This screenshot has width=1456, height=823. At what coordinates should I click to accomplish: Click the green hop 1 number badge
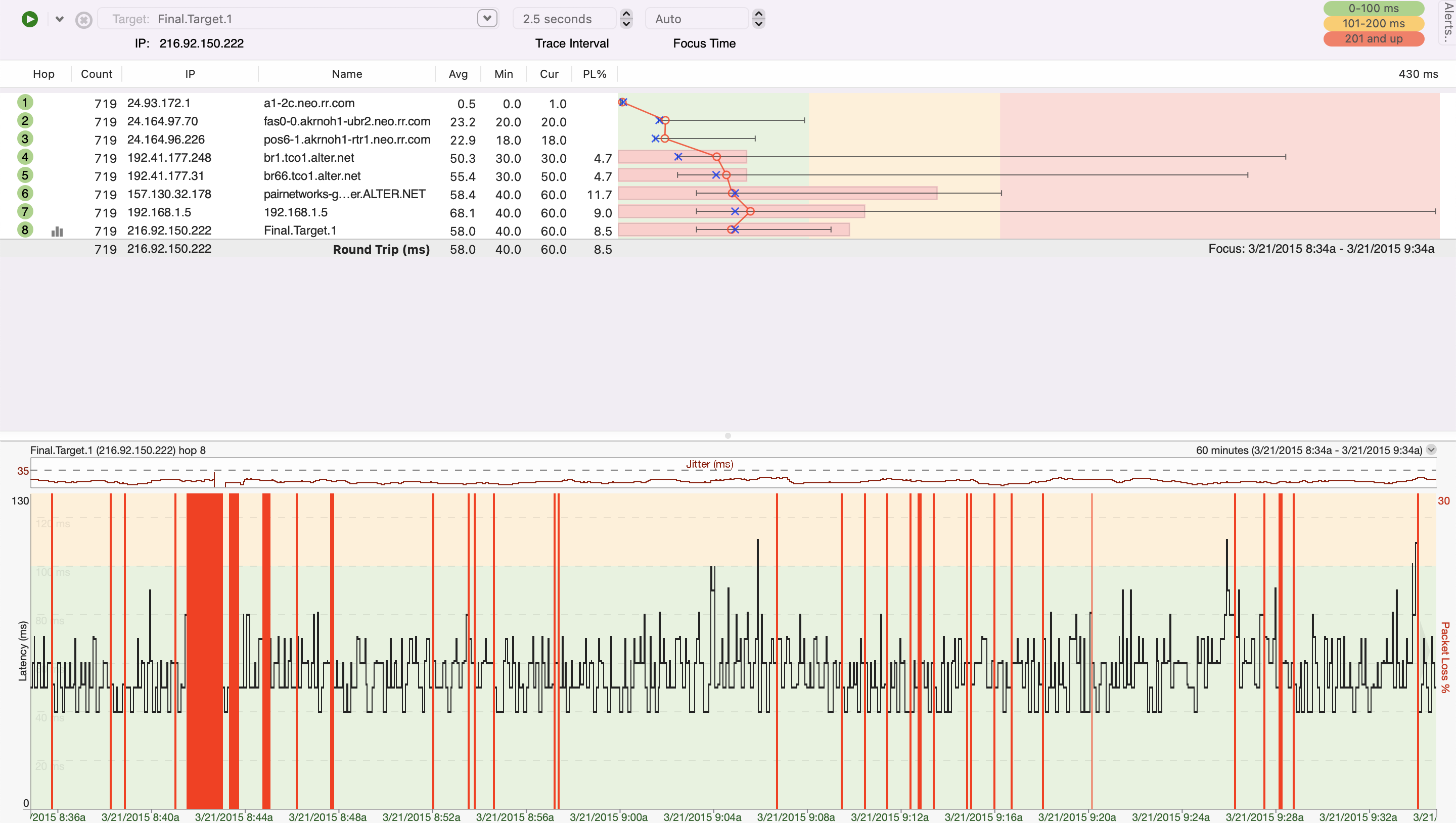[25, 103]
